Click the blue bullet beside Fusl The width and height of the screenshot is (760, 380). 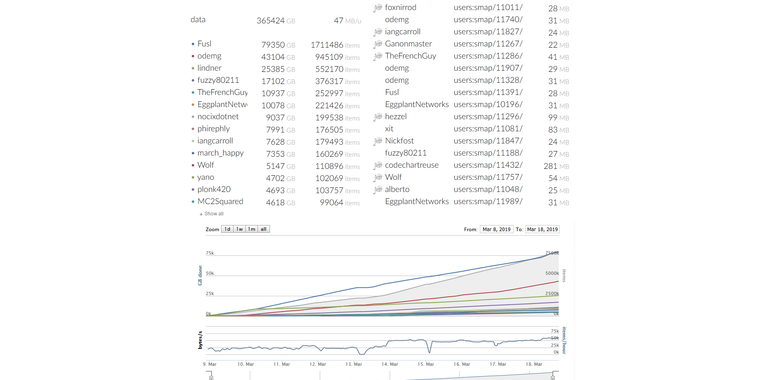193,44
